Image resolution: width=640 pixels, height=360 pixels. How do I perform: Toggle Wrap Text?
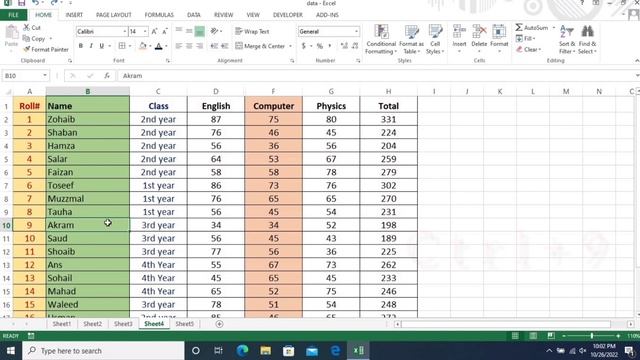coord(252,31)
